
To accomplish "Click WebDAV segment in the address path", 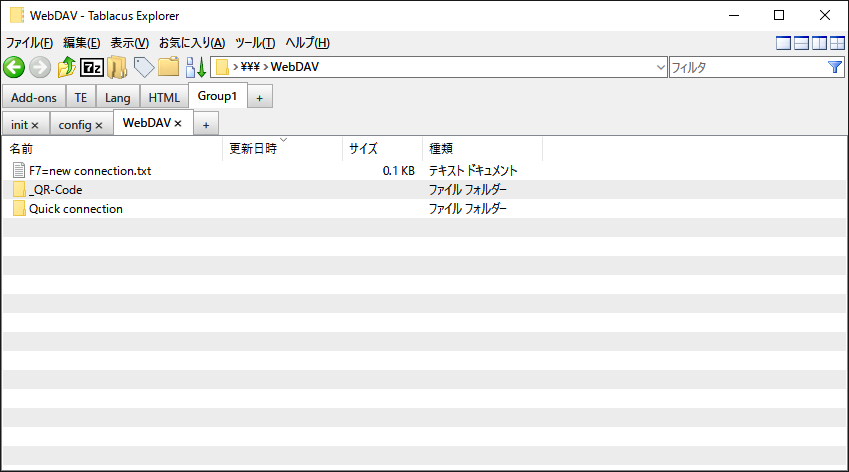I will pos(295,67).
